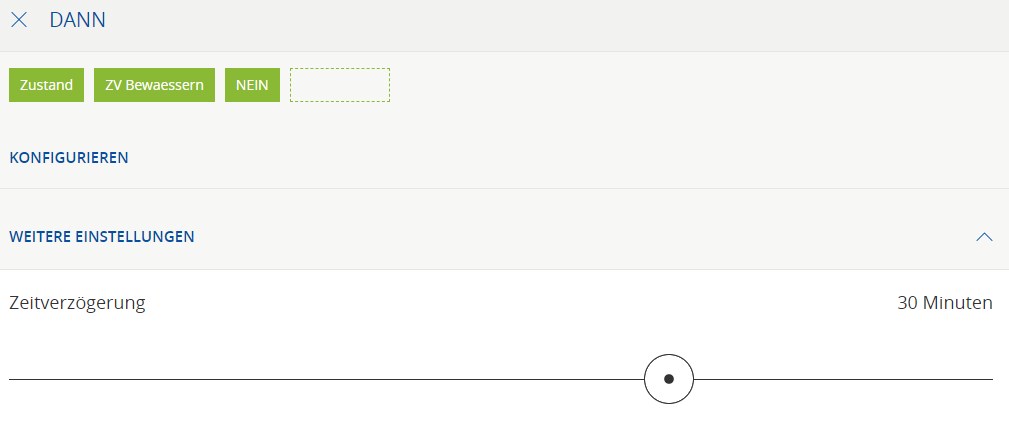Image resolution: width=1009 pixels, height=428 pixels.
Task: Click the 30 Minuten value text
Action: pyautogui.click(x=945, y=303)
